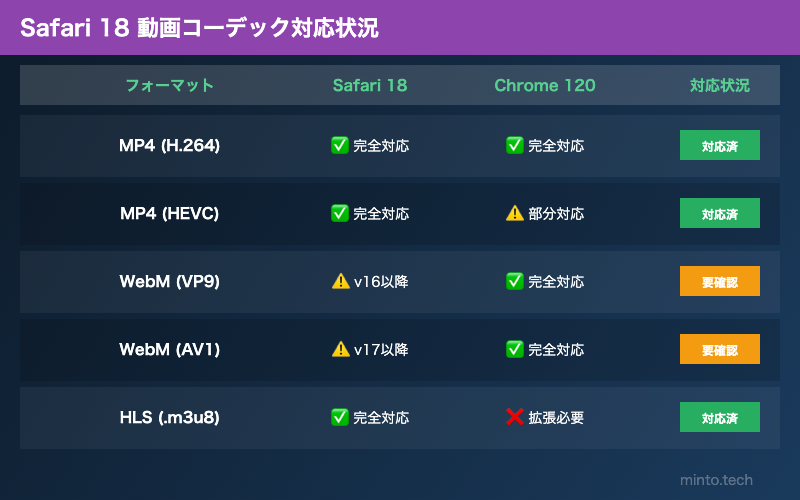This screenshot has width=800, height=500.
Task: Click the warning icon beside v16以降
Action: coord(340,281)
